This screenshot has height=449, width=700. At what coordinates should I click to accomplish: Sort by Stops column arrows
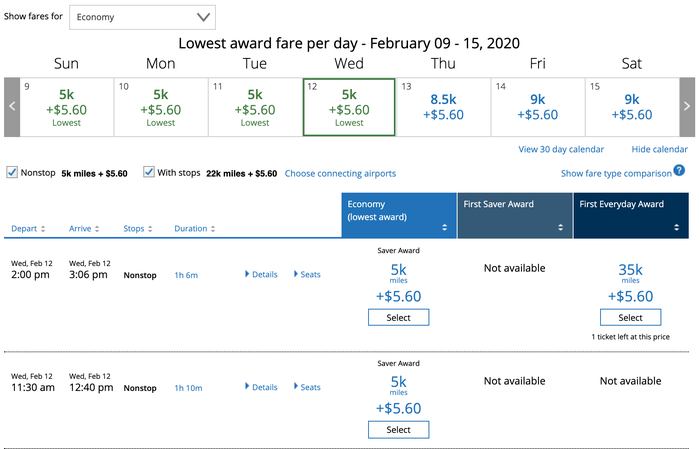tap(150, 229)
